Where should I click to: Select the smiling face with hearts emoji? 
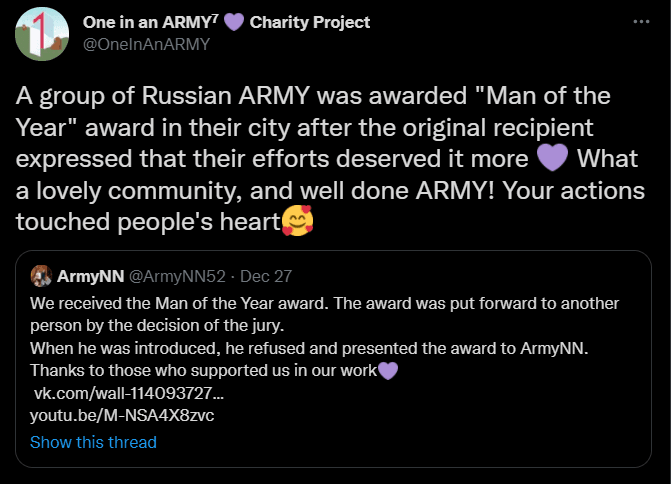click(297, 221)
